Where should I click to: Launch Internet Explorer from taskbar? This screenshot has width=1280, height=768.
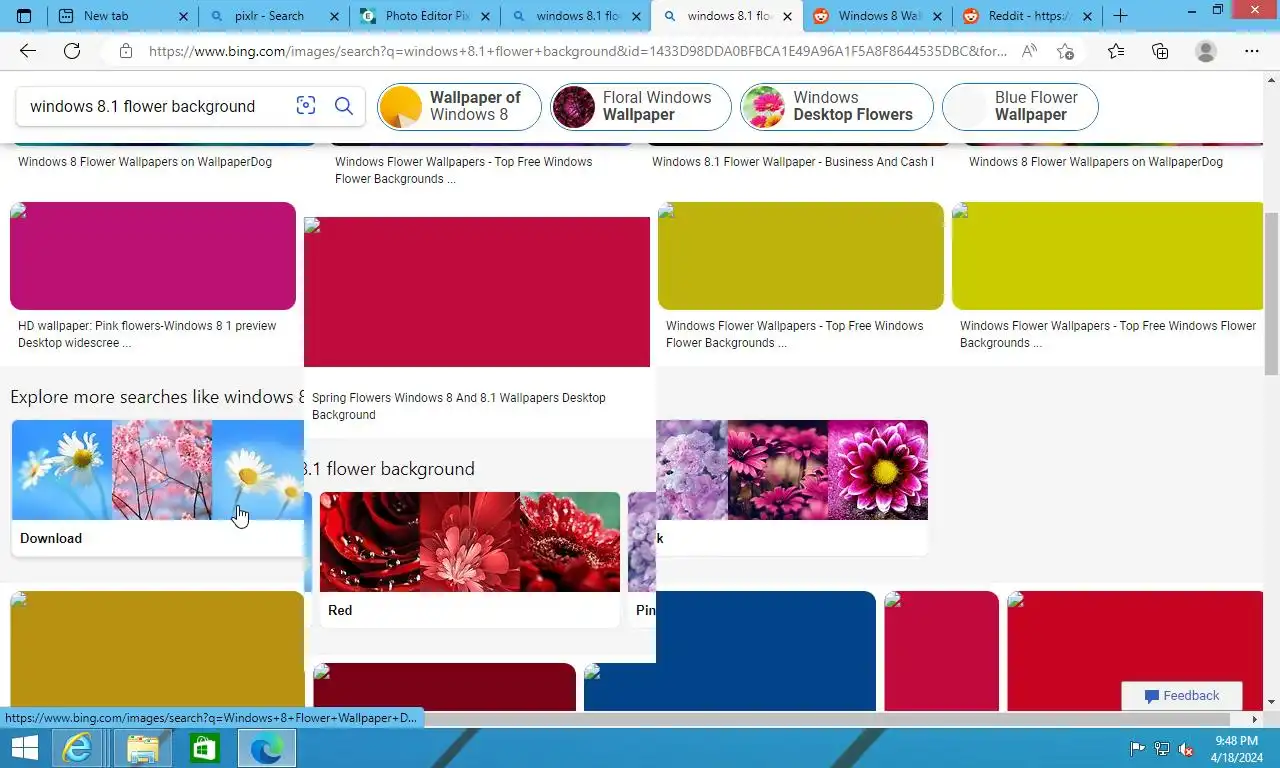tap(77, 748)
